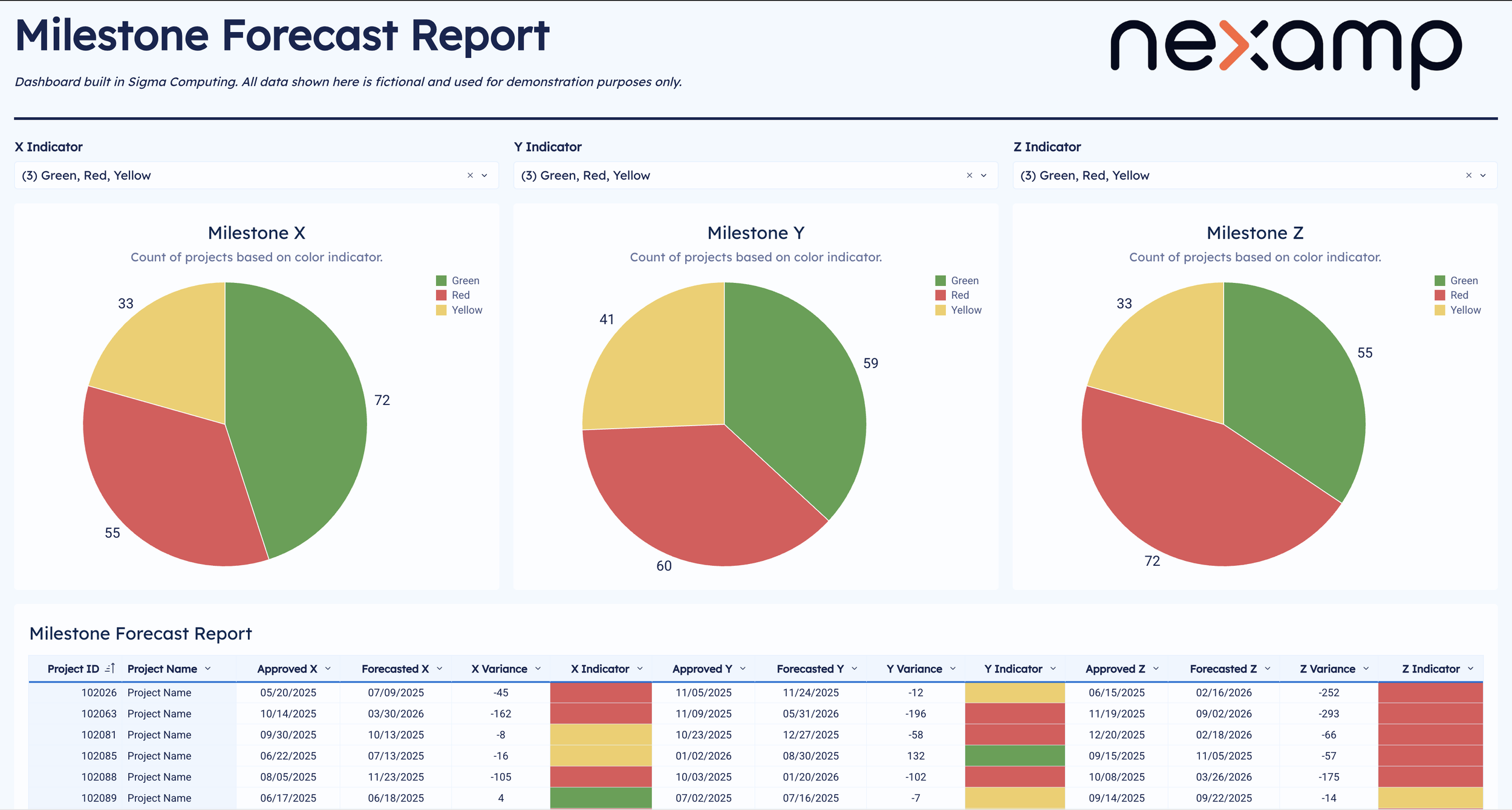This screenshot has height=810, width=1512.
Task: Select the Forecasted Y column header
Action: [810, 669]
